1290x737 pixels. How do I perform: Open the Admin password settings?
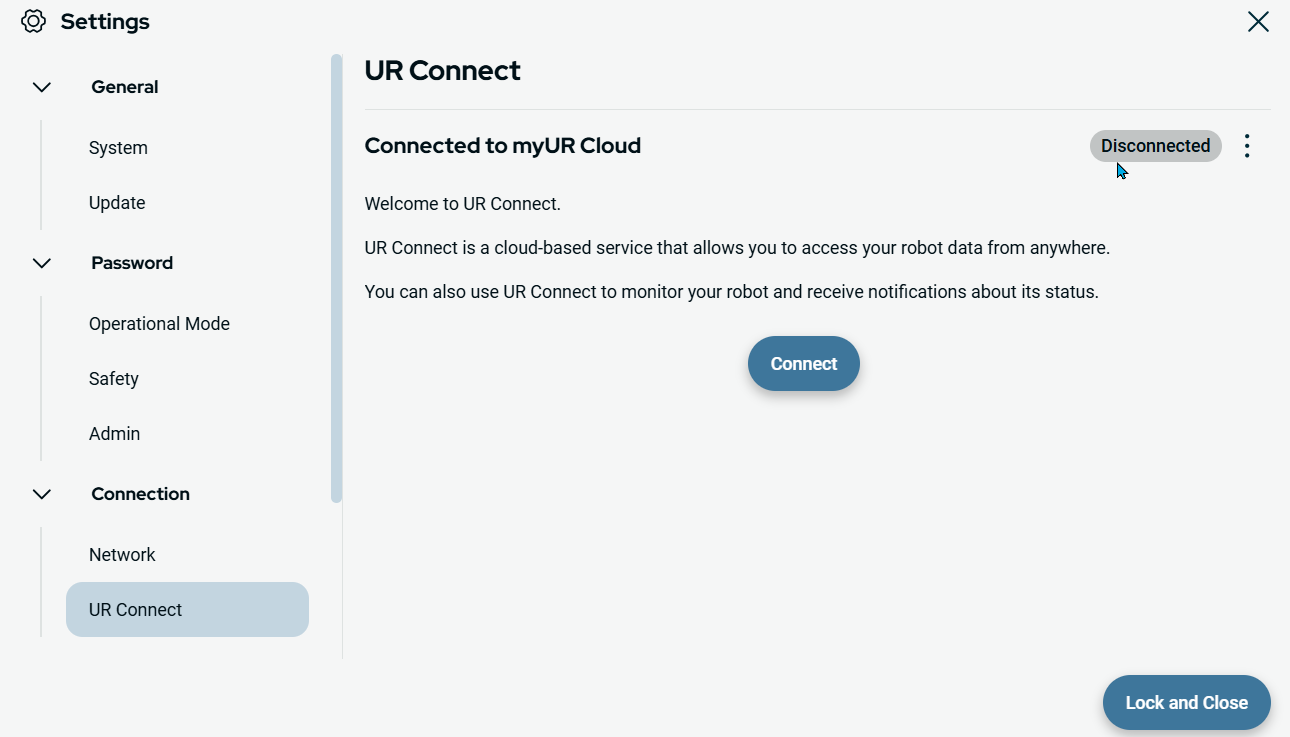click(114, 434)
